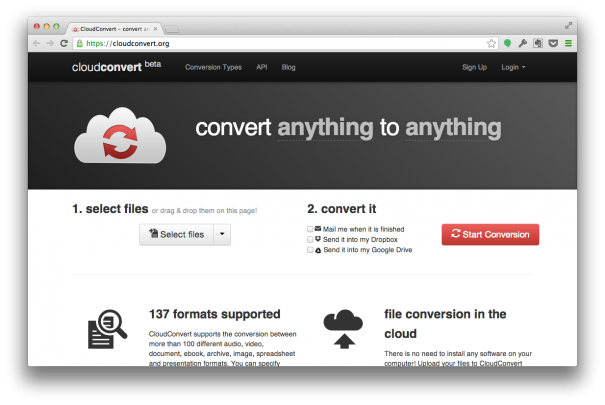Click the red sync cloud logo

(120, 136)
